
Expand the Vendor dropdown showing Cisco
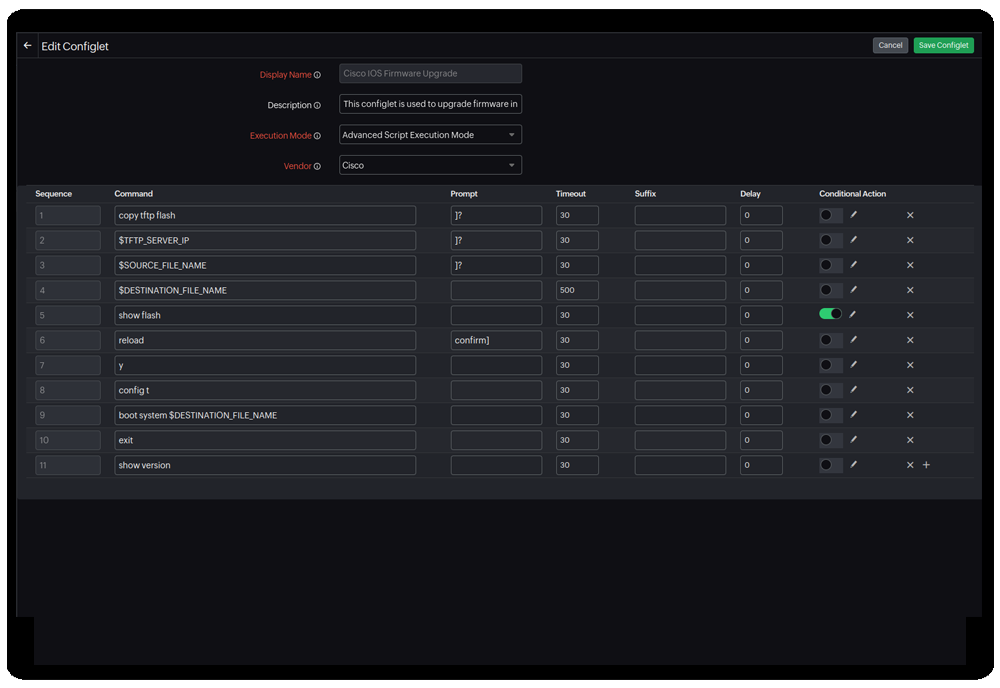[430, 166]
